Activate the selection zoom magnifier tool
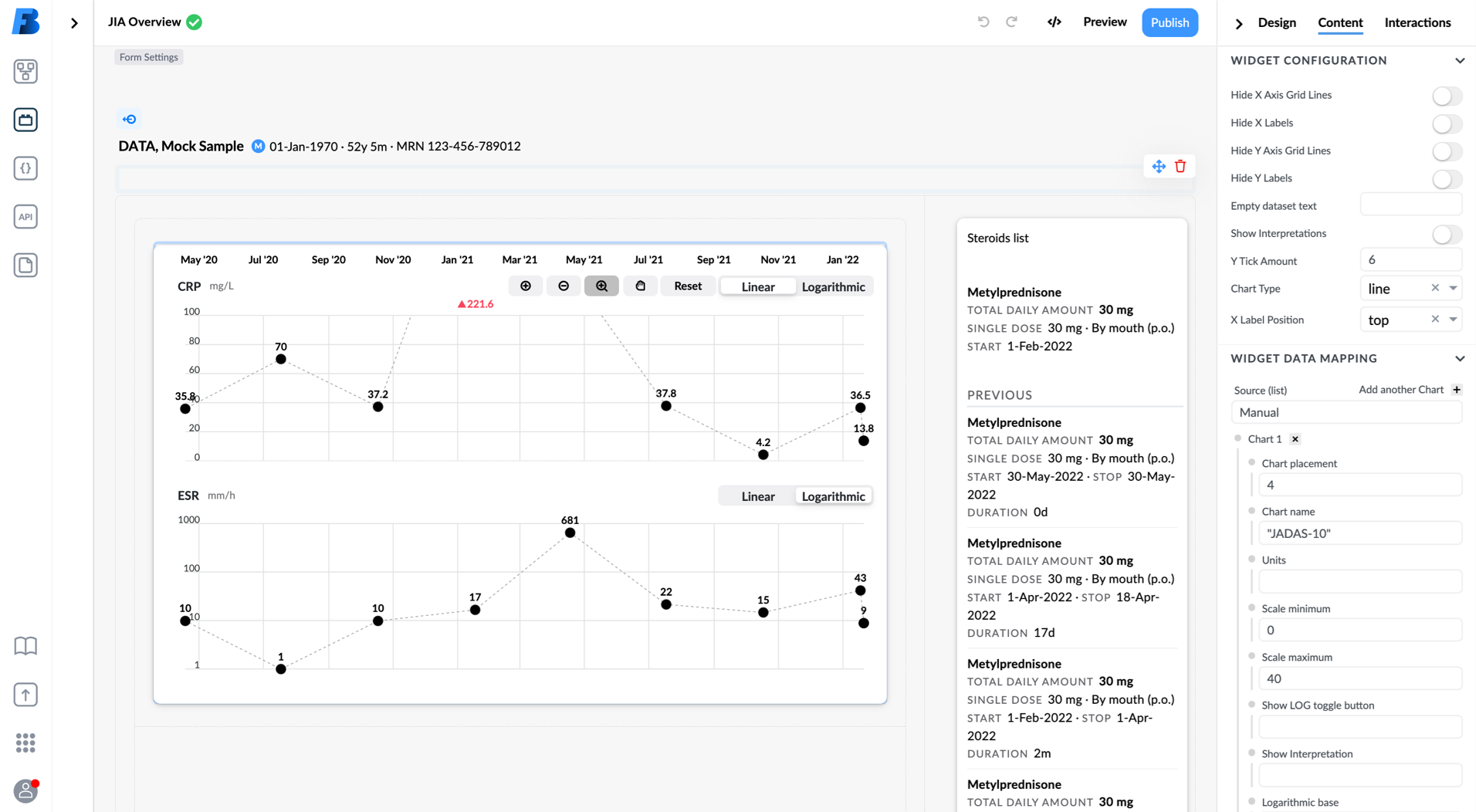 click(x=601, y=286)
